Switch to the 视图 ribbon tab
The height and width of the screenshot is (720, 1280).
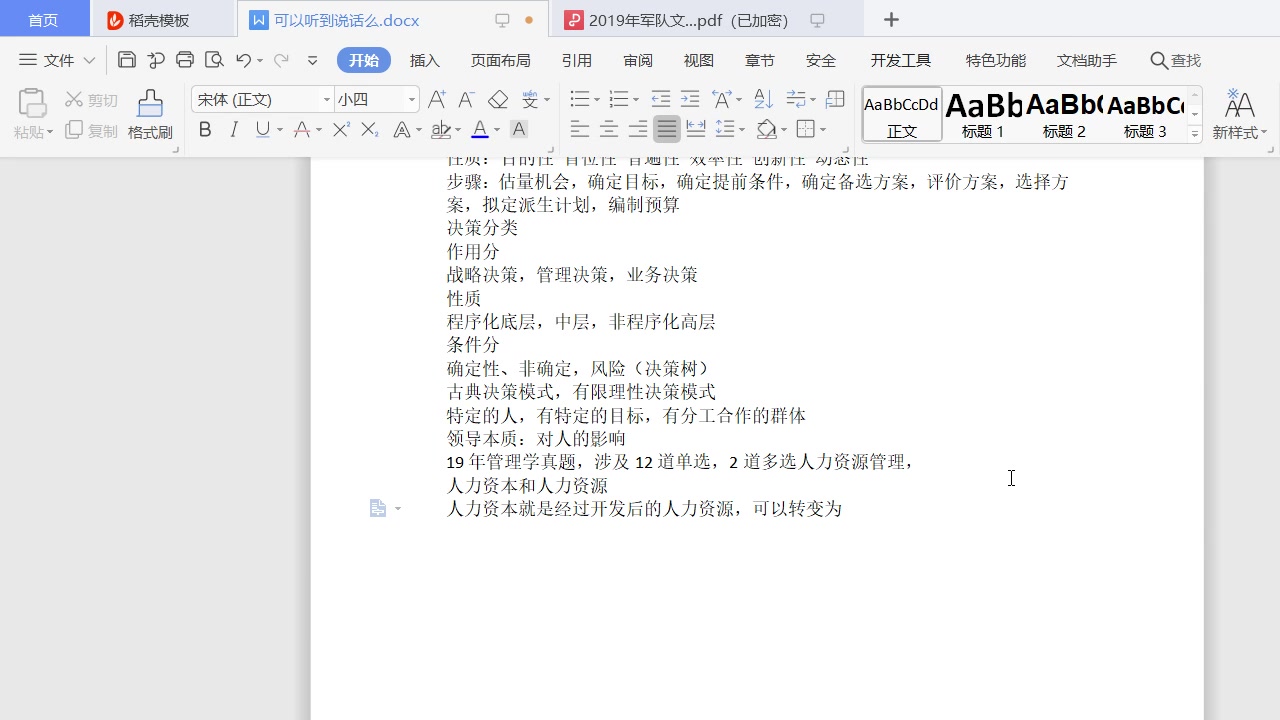coord(699,60)
